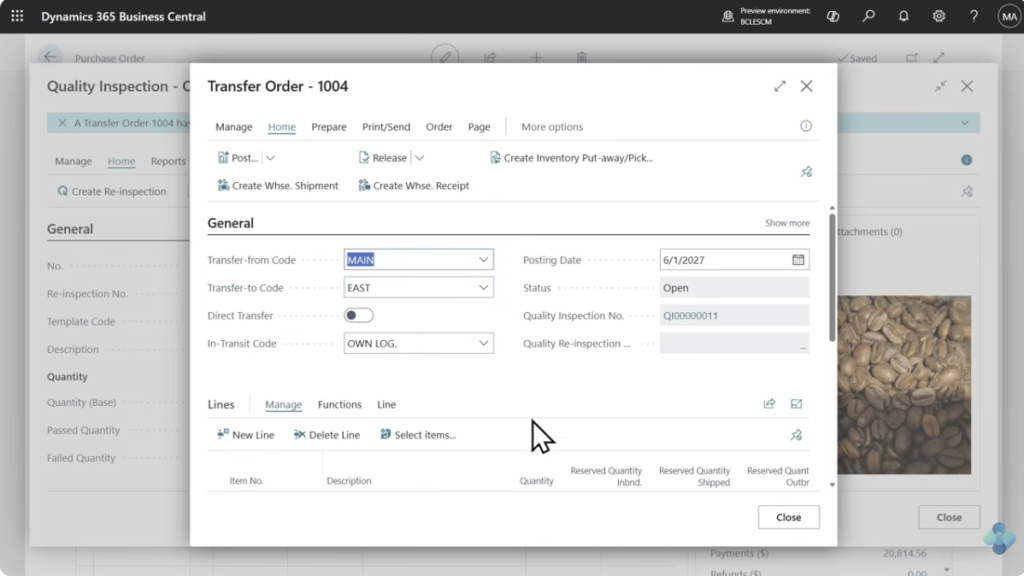Toggle the Direct Transfer switch
This screenshot has width=1024, height=576.
pos(359,315)
